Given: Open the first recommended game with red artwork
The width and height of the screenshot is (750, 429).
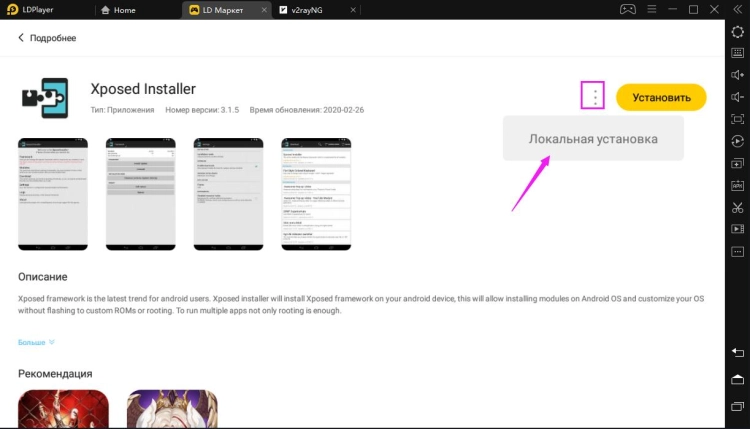Looking at the screenshot, I should tap(63, 409).
